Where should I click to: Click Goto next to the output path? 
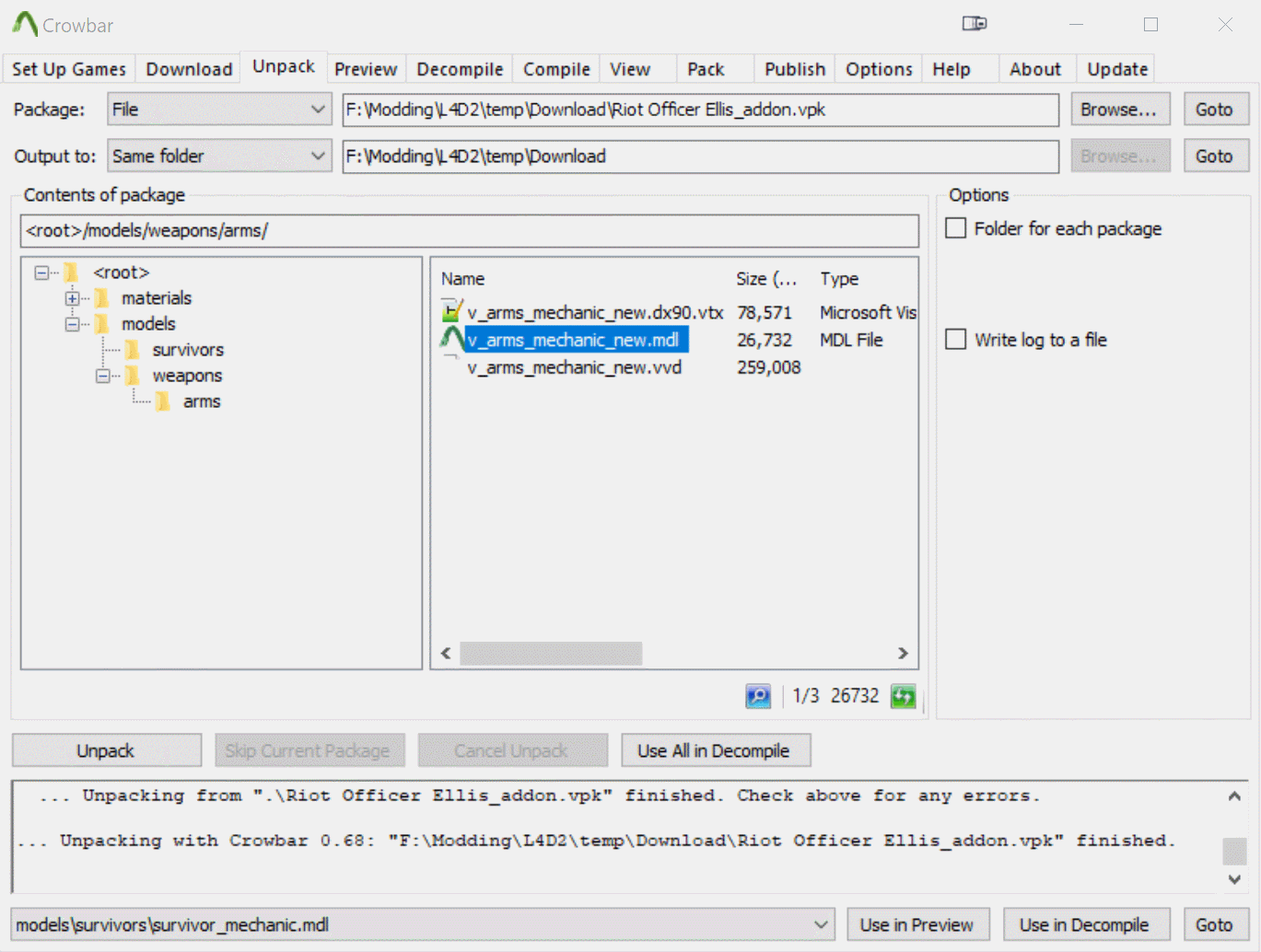click(x=1214, y=157)
